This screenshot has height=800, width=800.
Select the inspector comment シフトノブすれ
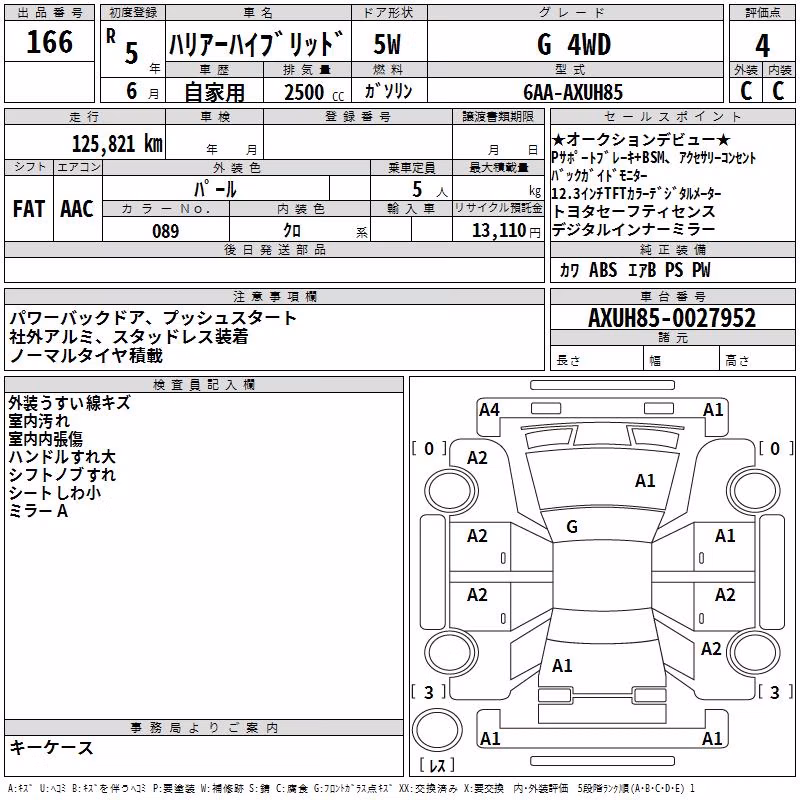coord(62,474)
